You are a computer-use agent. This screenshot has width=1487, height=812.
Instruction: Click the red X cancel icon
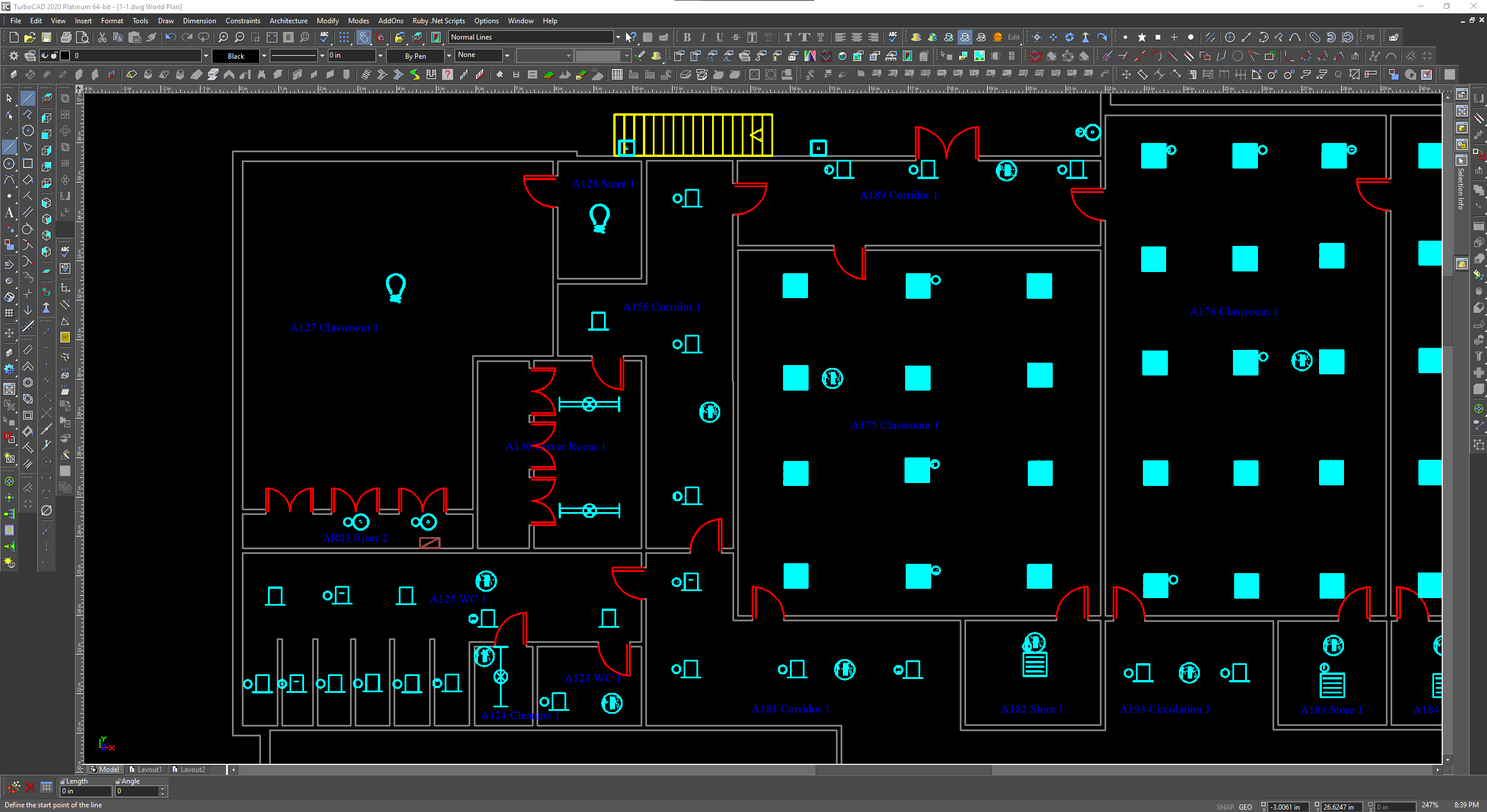pyautogui.click(x=30, y=787)
